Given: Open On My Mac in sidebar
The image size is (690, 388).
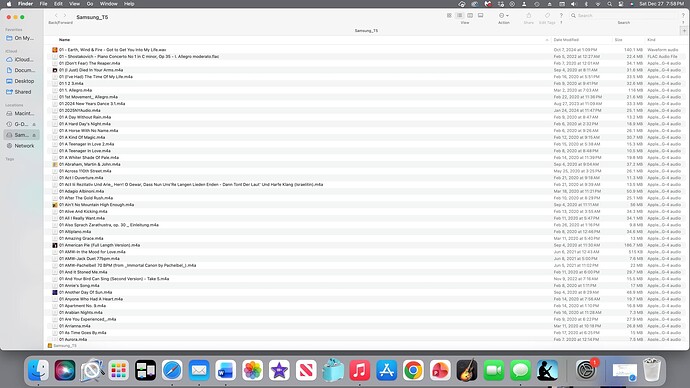Looking at the screenshot, I should tap(20, 38).
